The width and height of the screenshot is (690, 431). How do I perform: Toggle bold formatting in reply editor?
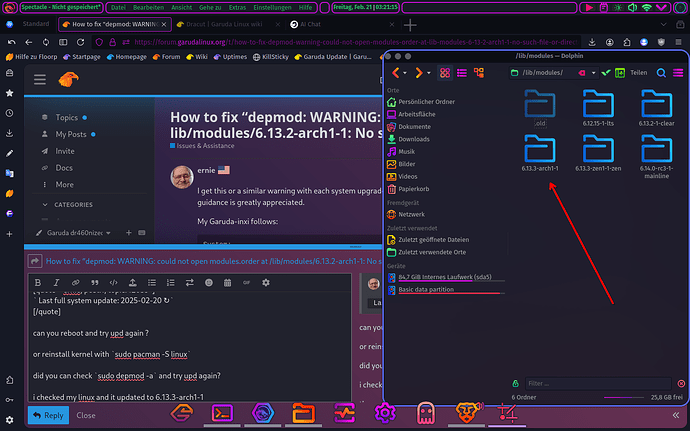click(x=38, y=283)
